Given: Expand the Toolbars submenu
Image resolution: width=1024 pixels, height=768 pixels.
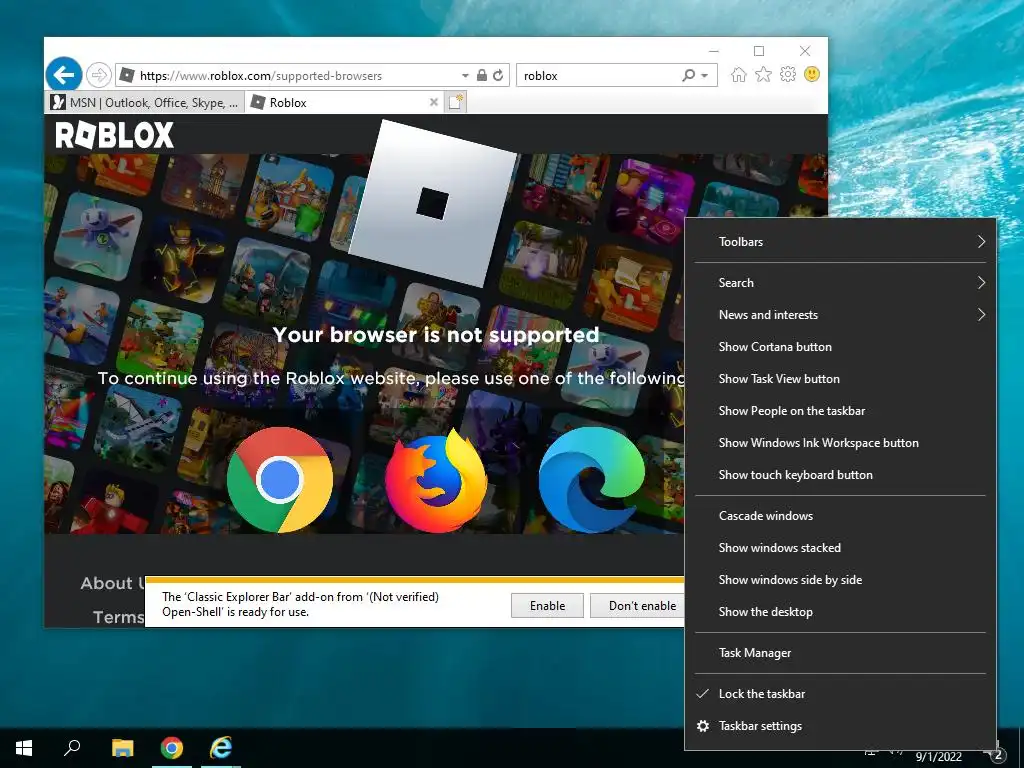Looking at the screenshot, I should click(x=840, y=242).
